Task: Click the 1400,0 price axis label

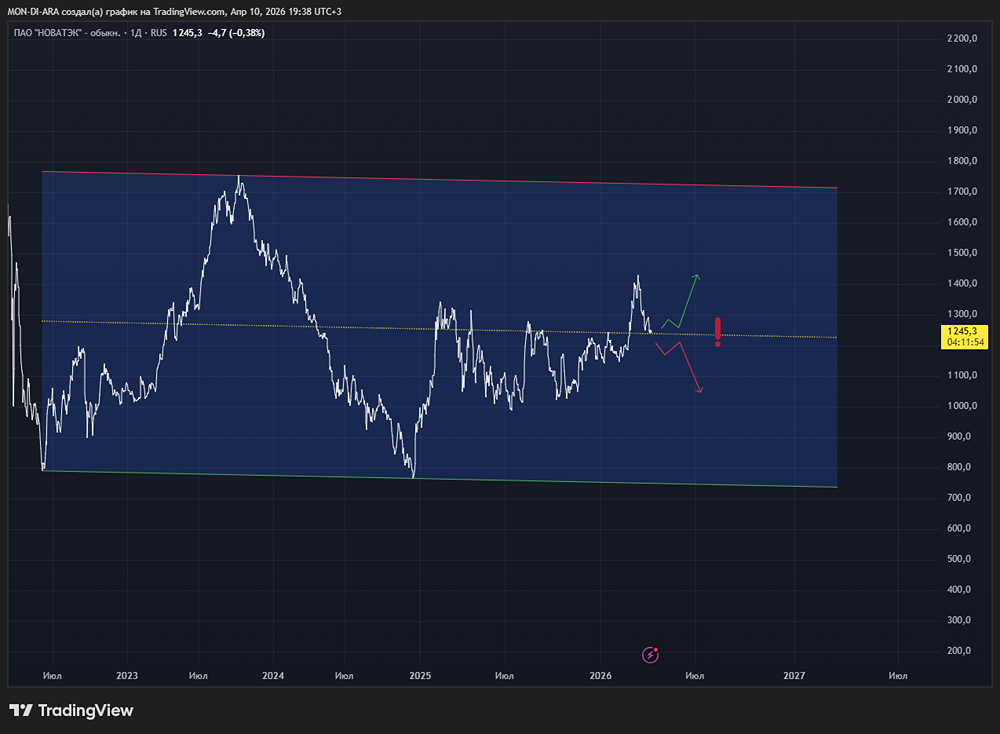Action: click(962, 283)
